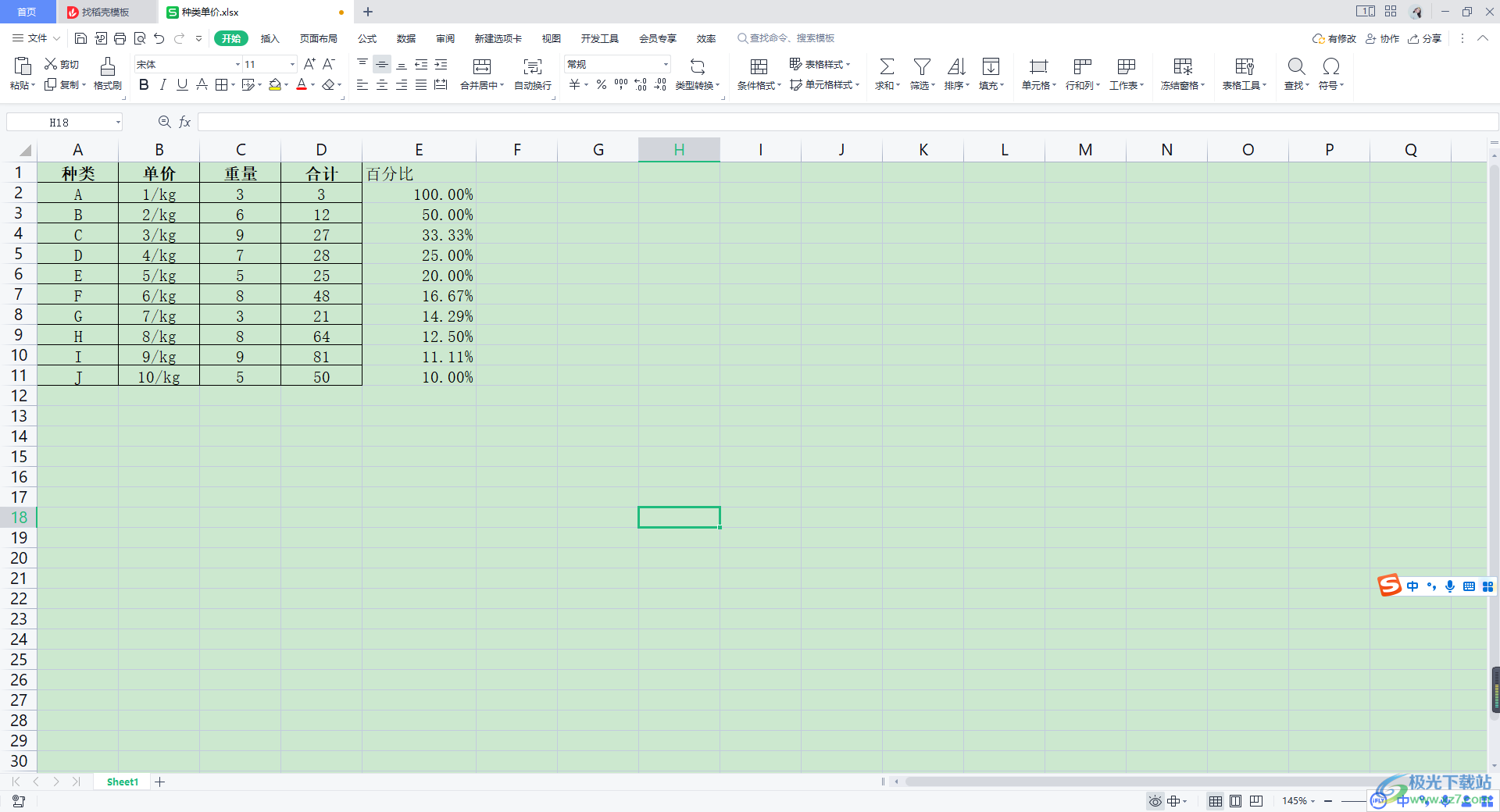Click the 有修改 sync status button
Image resolution: width=1500 pixels, height=812 pixels.
pos(1334,38)
